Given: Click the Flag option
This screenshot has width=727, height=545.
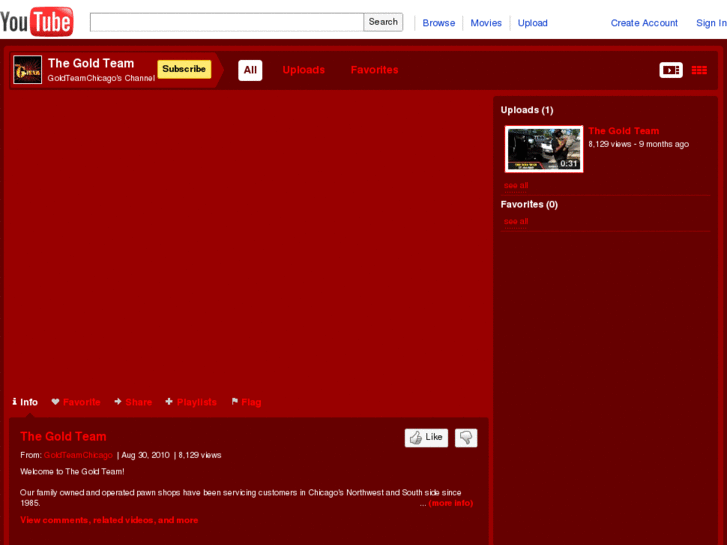Looking at the screenshot, I should (246, 402).
